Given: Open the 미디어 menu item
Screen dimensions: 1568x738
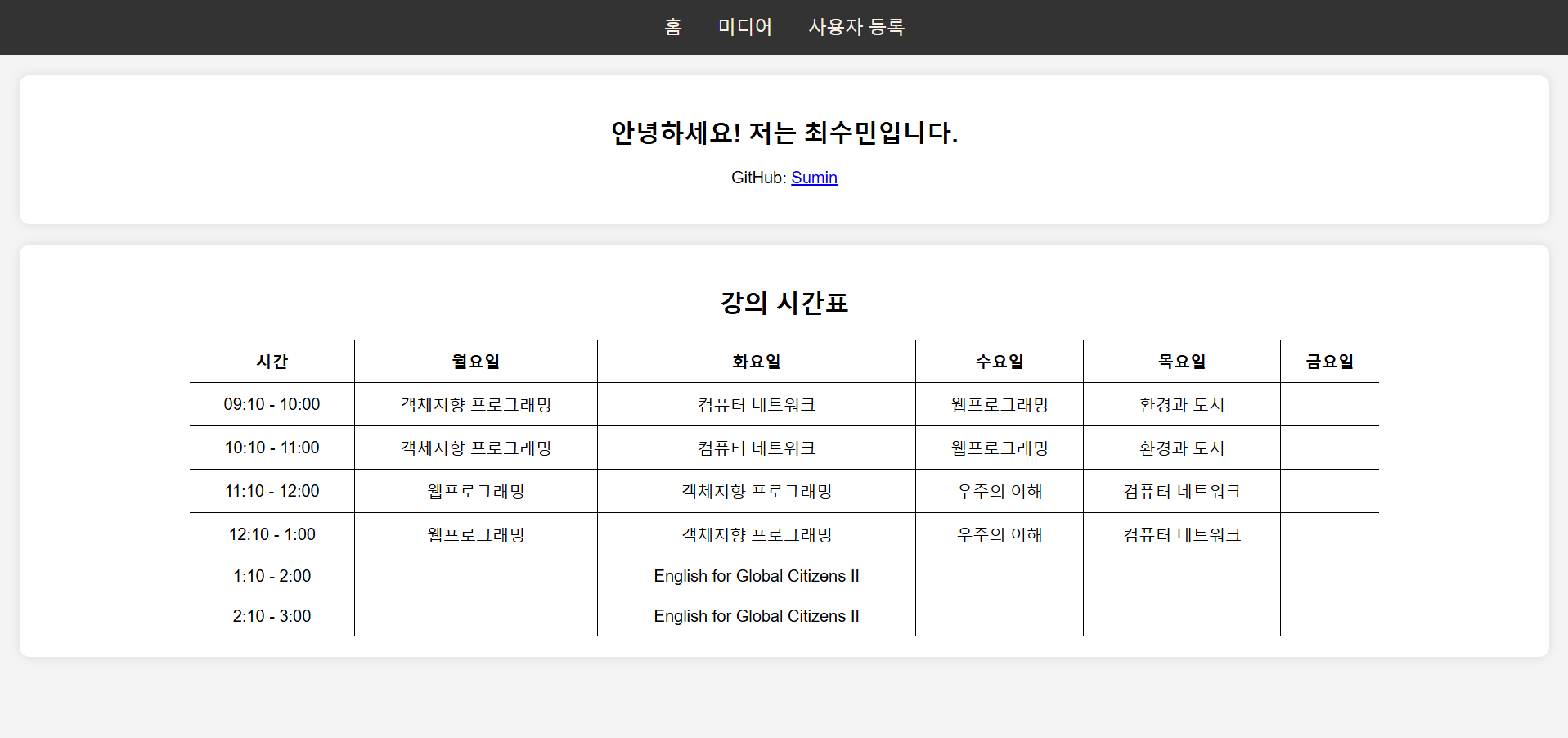Looking at the screenshot, I should (x=745, y=27).
